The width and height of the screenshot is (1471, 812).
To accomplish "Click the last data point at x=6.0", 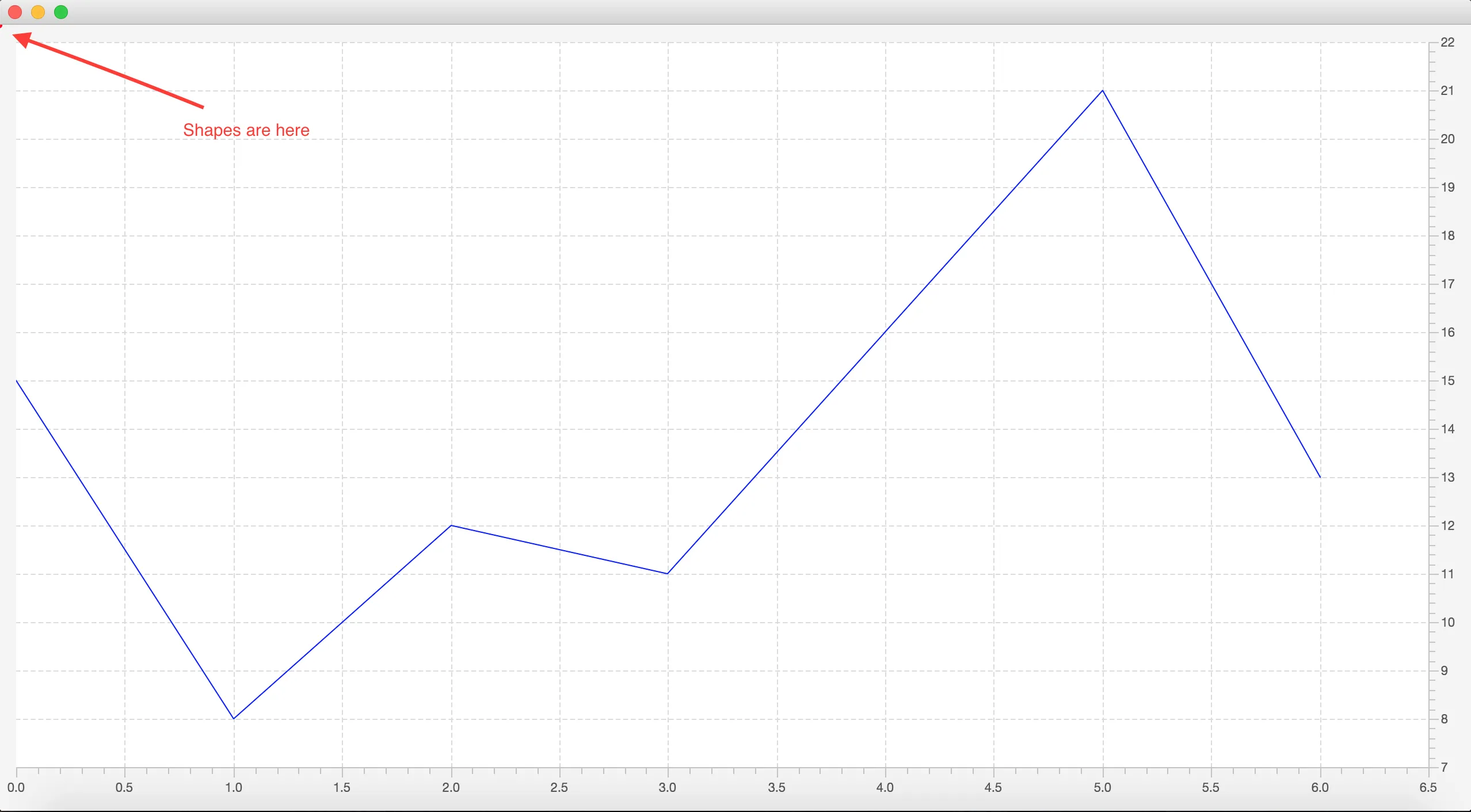I will pos(1320,477).
